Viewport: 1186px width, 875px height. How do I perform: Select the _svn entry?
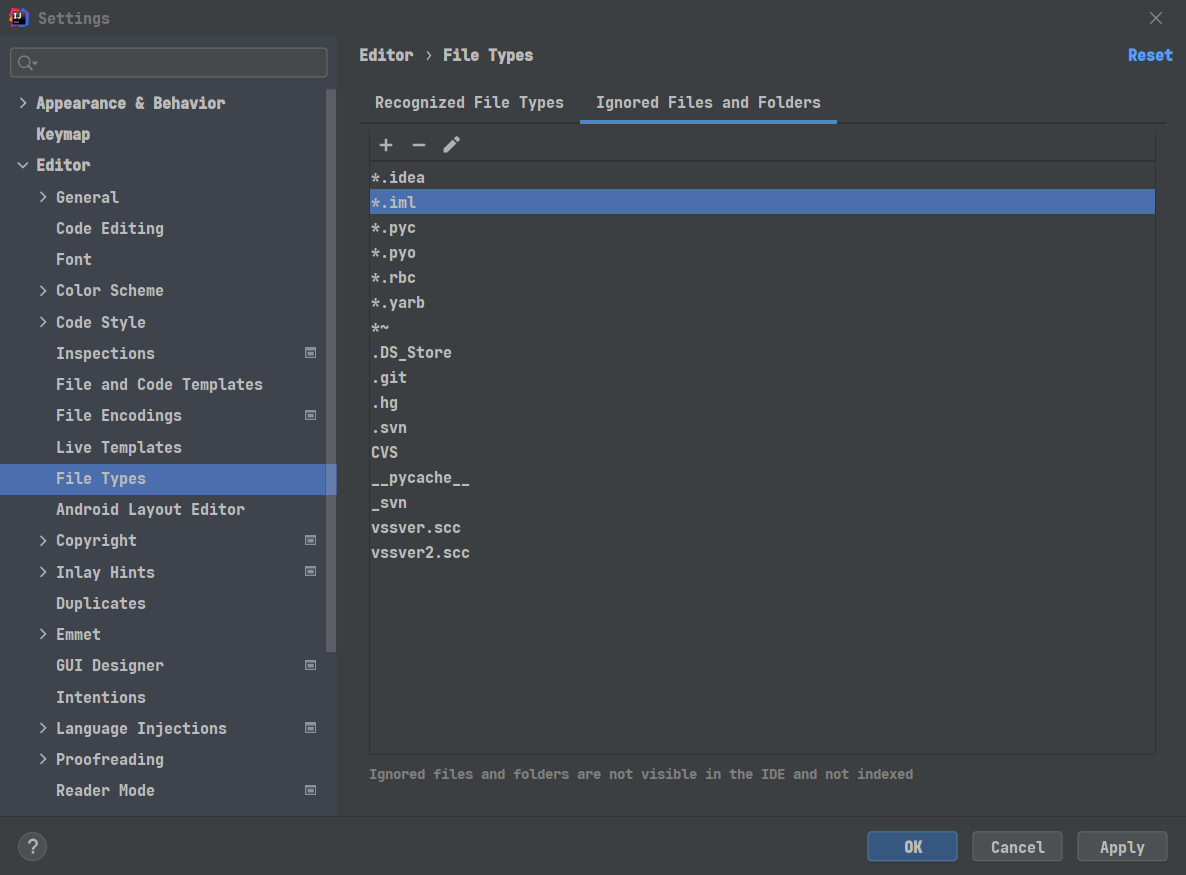pos(762,503)
